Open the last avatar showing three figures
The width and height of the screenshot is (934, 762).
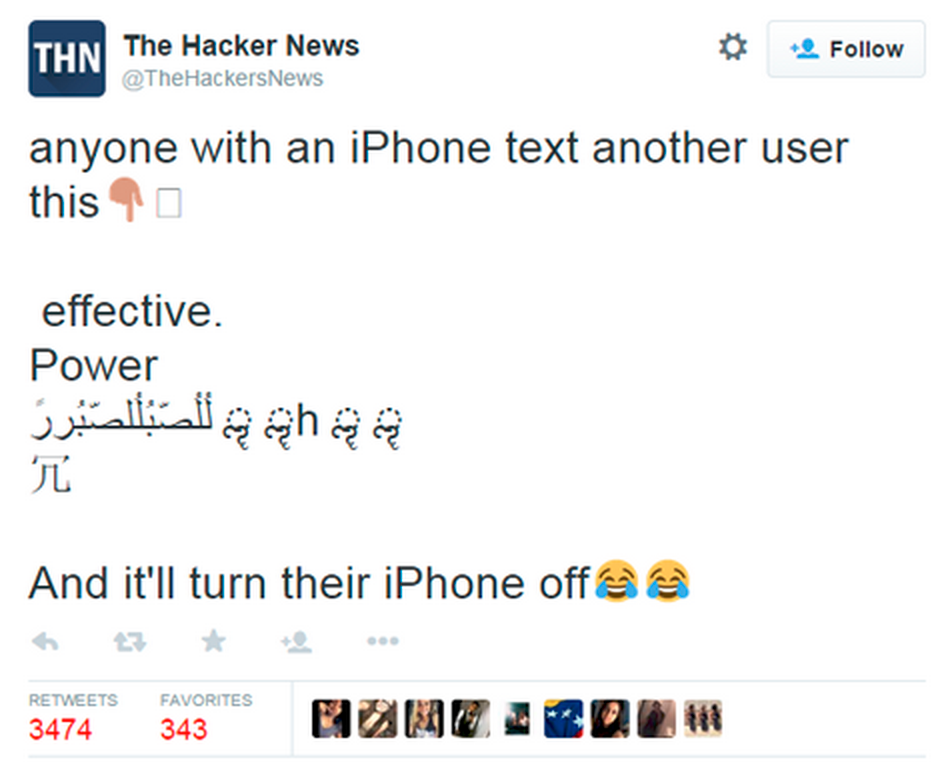pyautogui.click(x=703, y=719)
